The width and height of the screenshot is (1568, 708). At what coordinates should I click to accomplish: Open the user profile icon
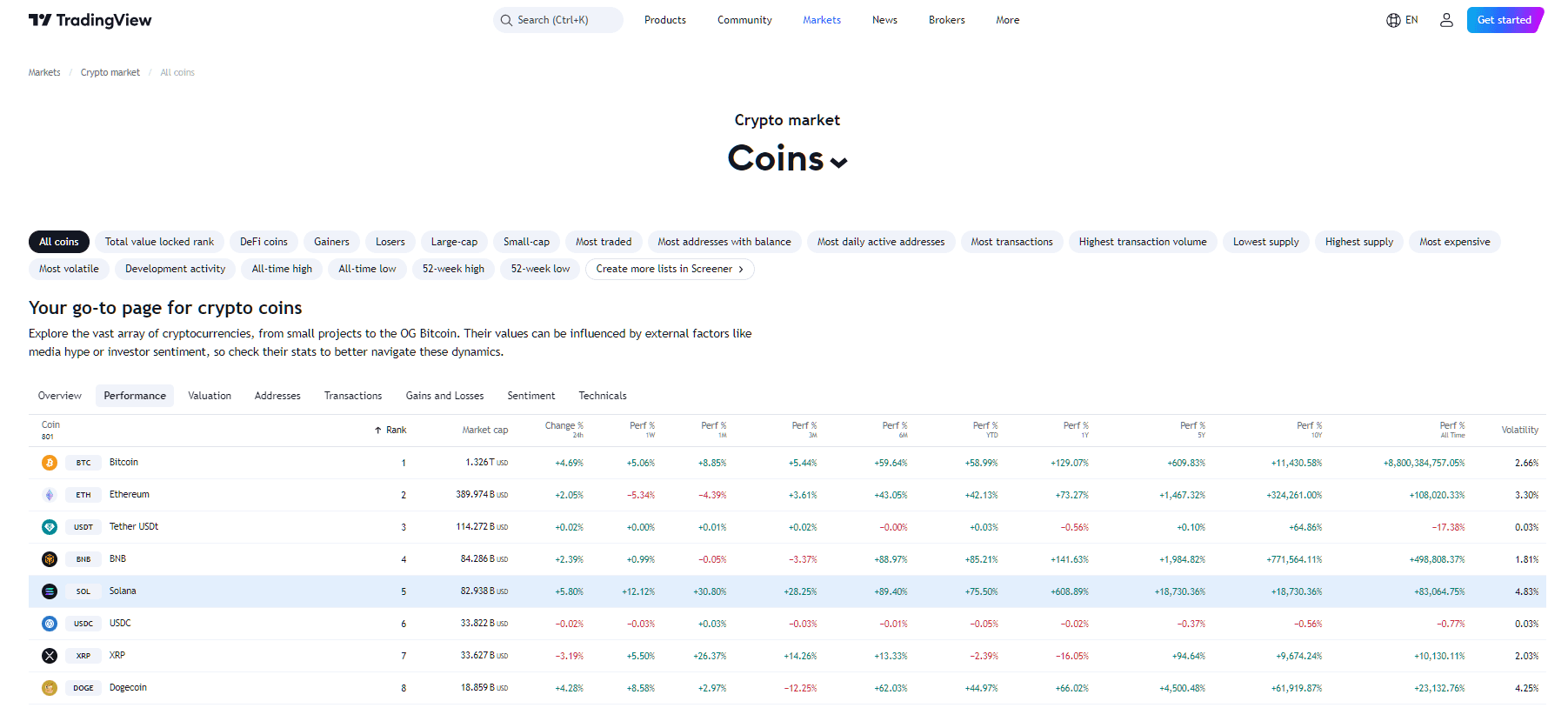click(1446, 20)
